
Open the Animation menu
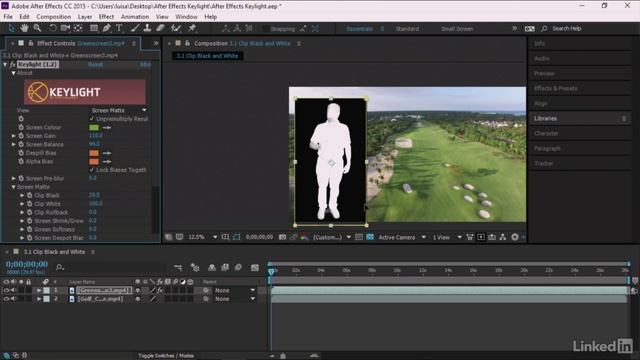(135, 17)
